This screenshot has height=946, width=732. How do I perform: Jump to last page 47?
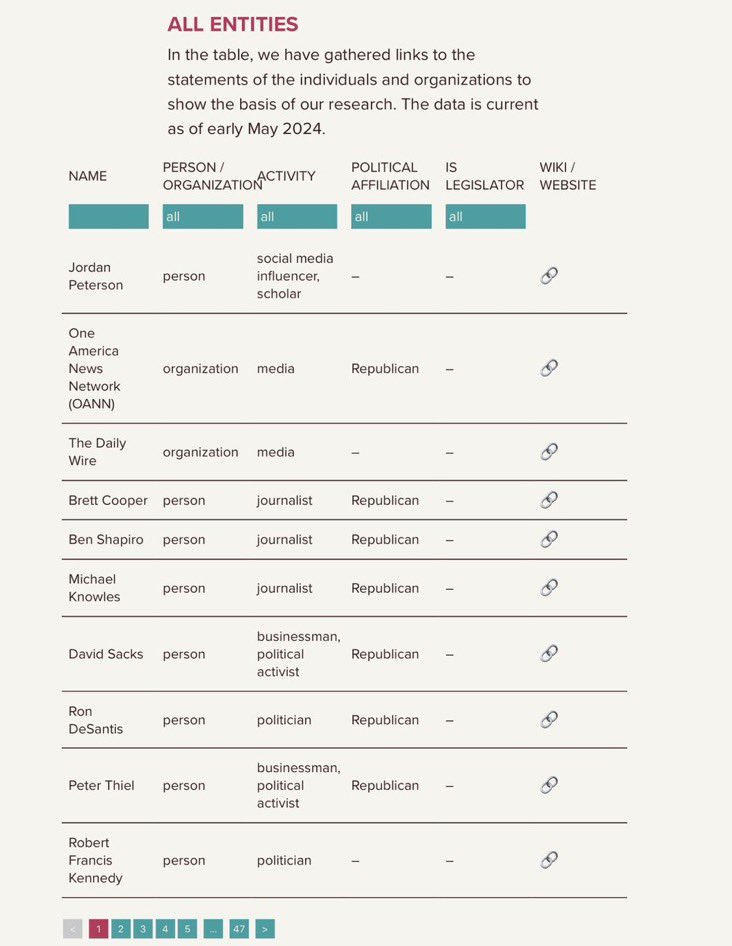point(239,929)
